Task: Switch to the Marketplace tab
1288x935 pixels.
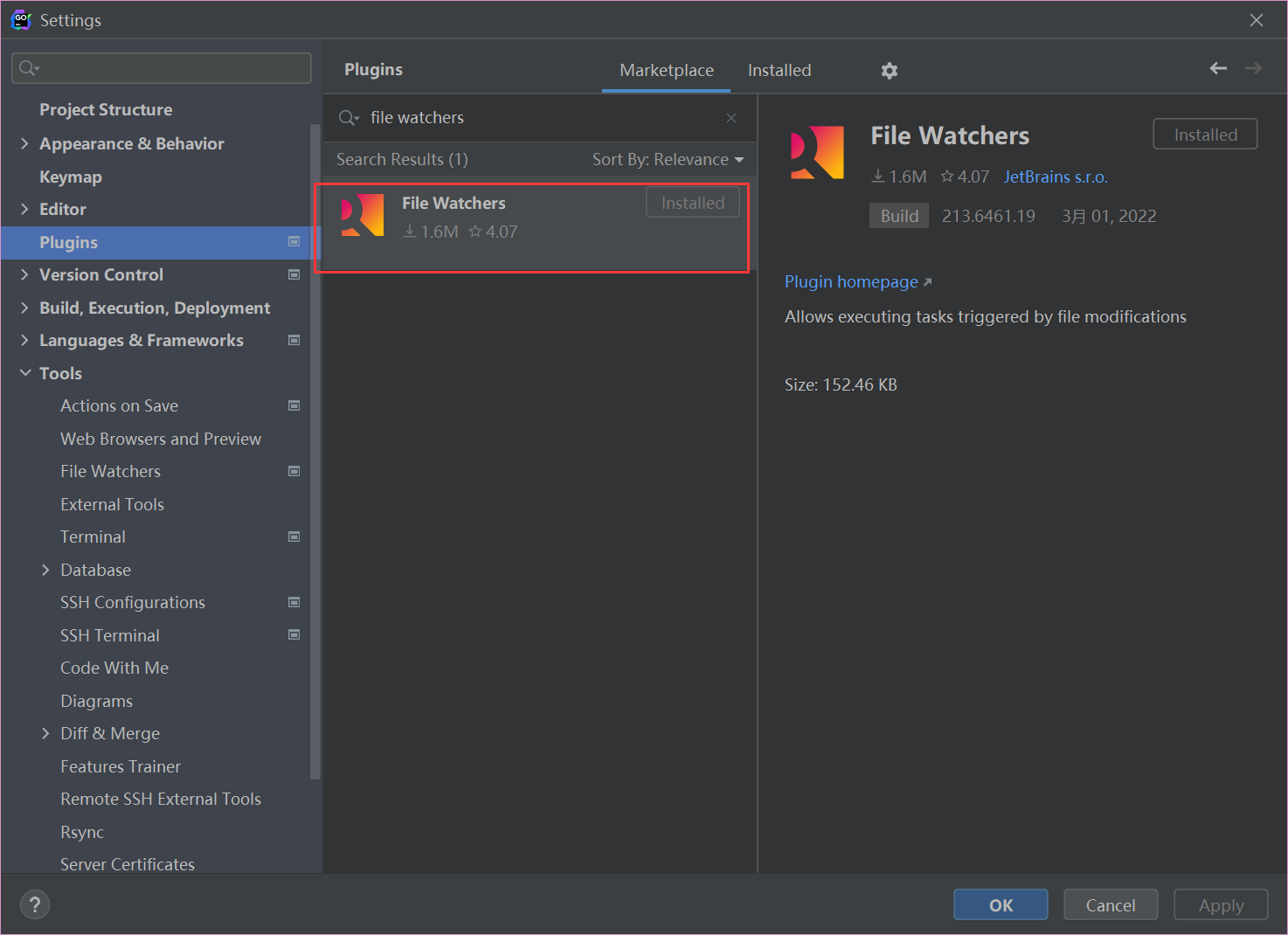Action: point(667,71)
